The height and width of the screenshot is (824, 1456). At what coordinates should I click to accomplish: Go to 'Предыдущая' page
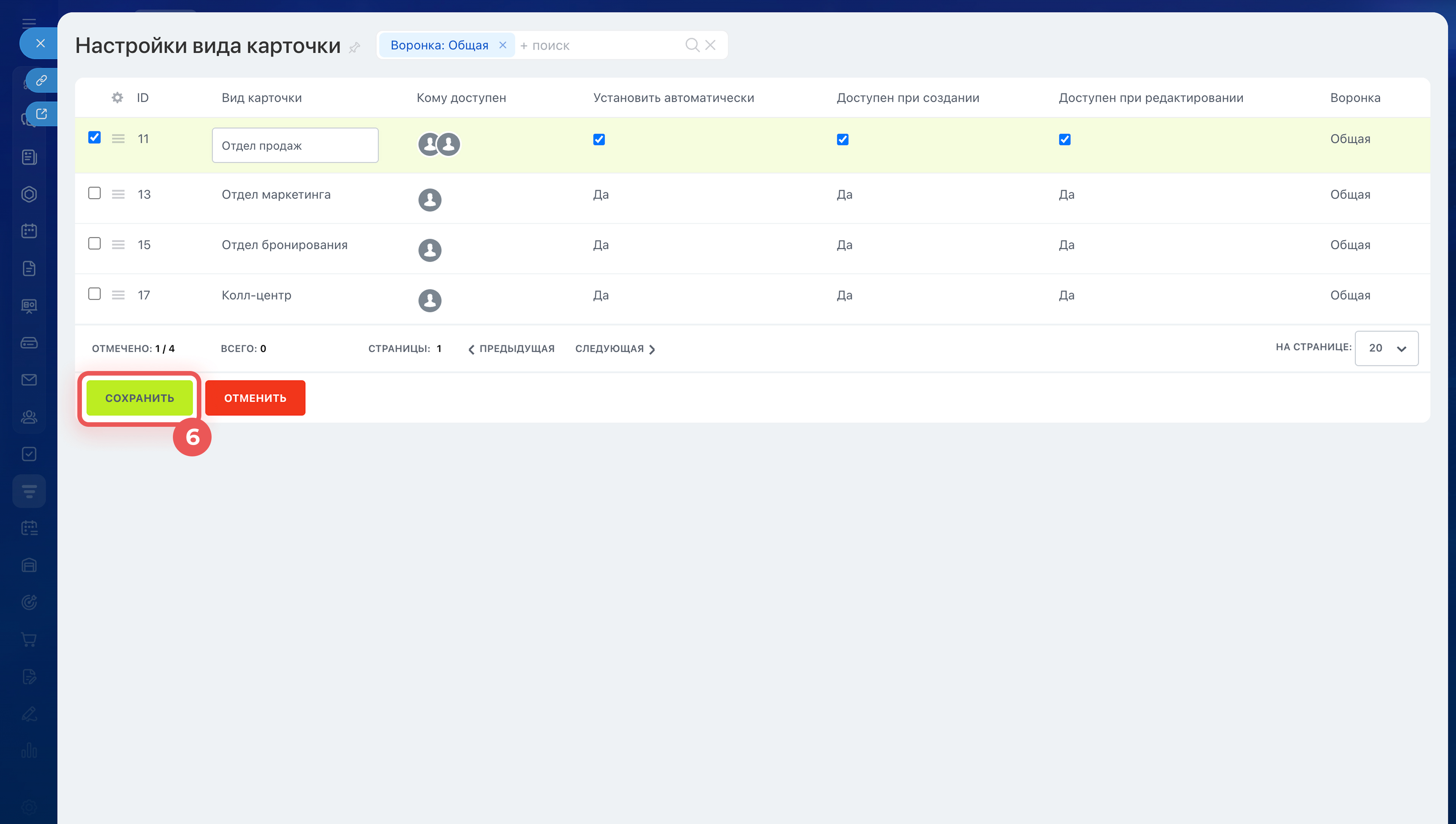[x=511, y=349]
